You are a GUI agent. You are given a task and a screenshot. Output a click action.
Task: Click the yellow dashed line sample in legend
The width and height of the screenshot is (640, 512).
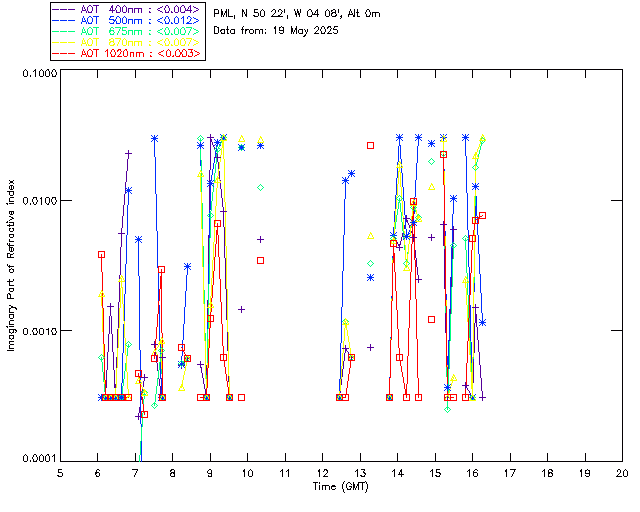click(x=64, y=42)
